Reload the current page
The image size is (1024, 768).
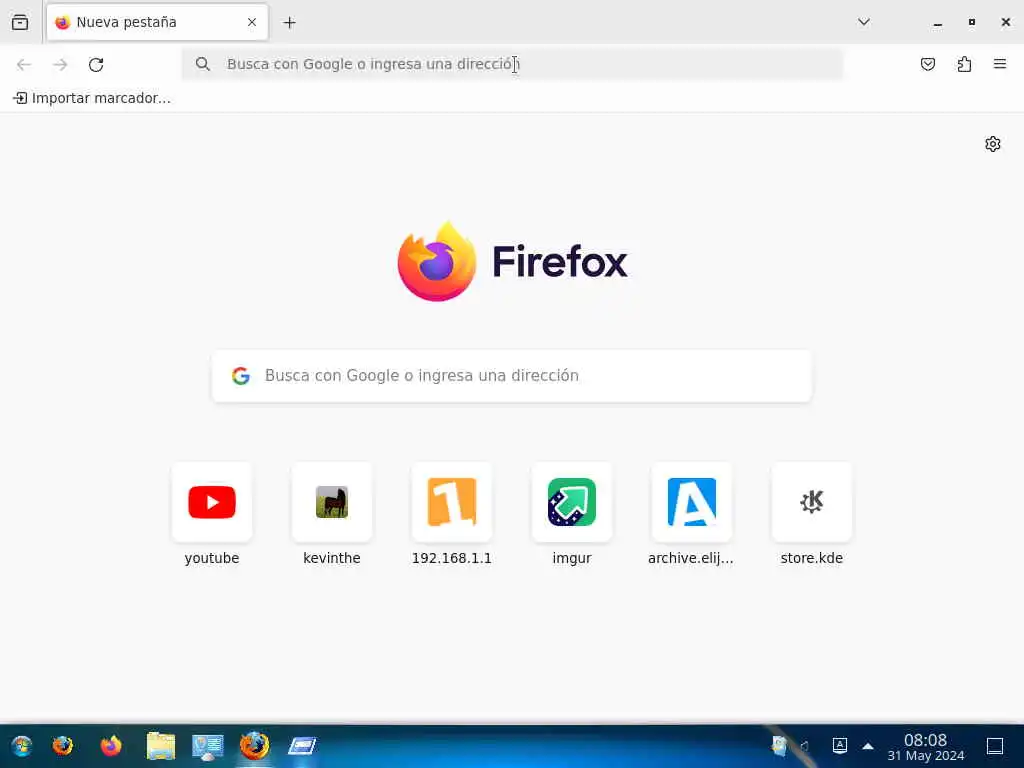(96, 64)
